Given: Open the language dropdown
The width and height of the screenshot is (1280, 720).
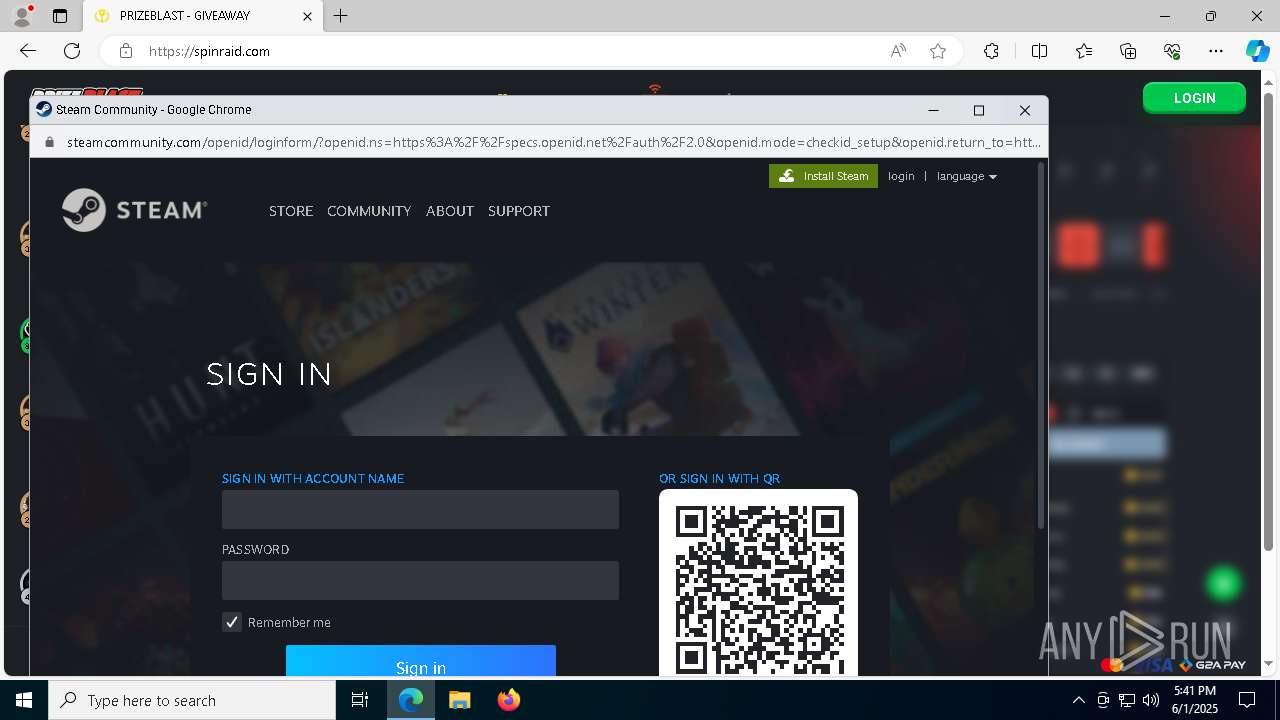Looking at the screenshot, I should point(967,176).
